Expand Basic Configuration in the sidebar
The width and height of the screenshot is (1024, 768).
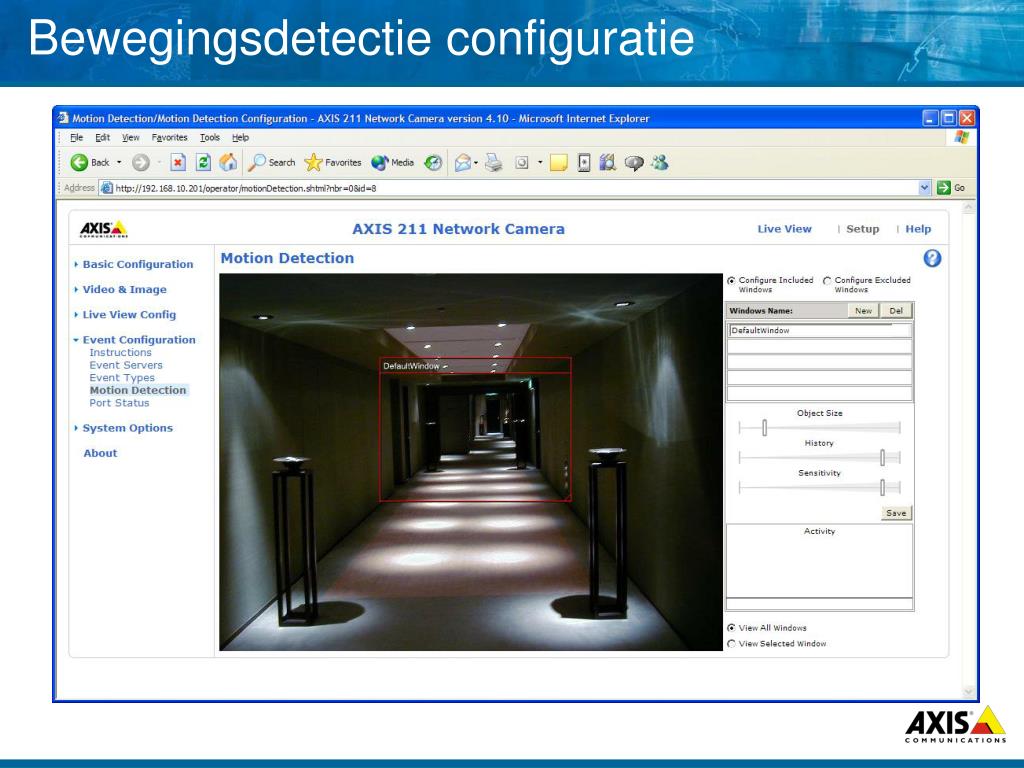[x=138, y=264]
